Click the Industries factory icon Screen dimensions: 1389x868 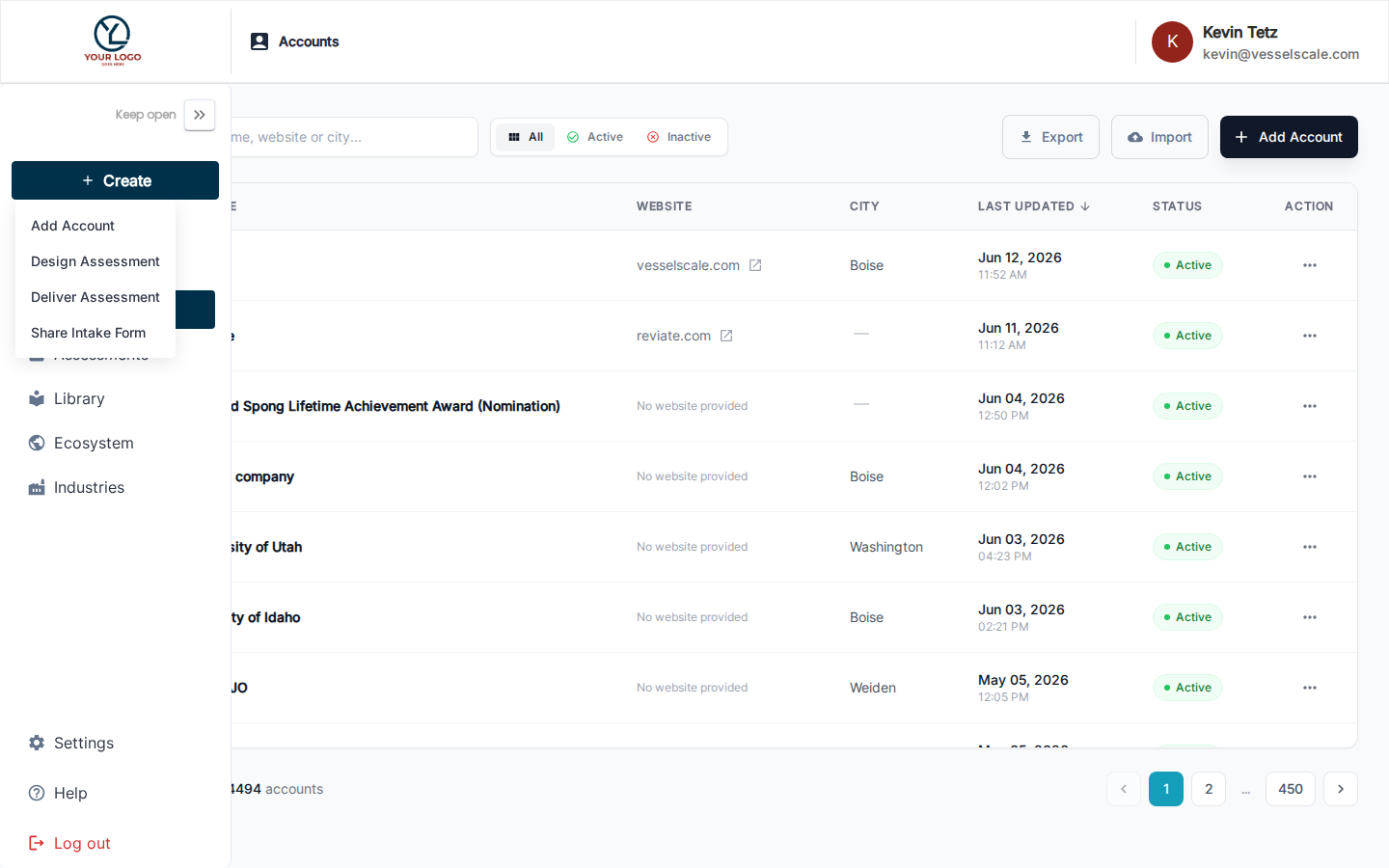click(x=37, y=487)
